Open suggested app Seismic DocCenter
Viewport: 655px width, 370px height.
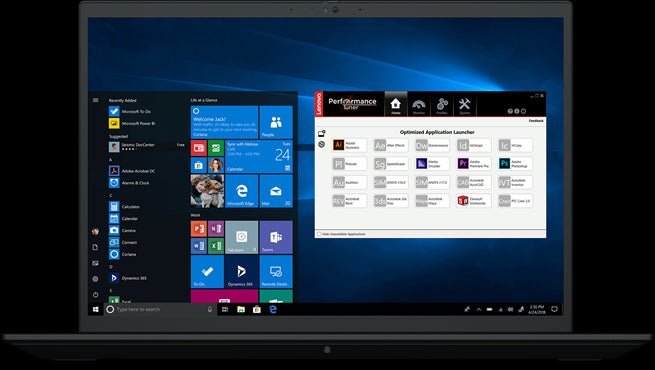(x=146, y=147)
